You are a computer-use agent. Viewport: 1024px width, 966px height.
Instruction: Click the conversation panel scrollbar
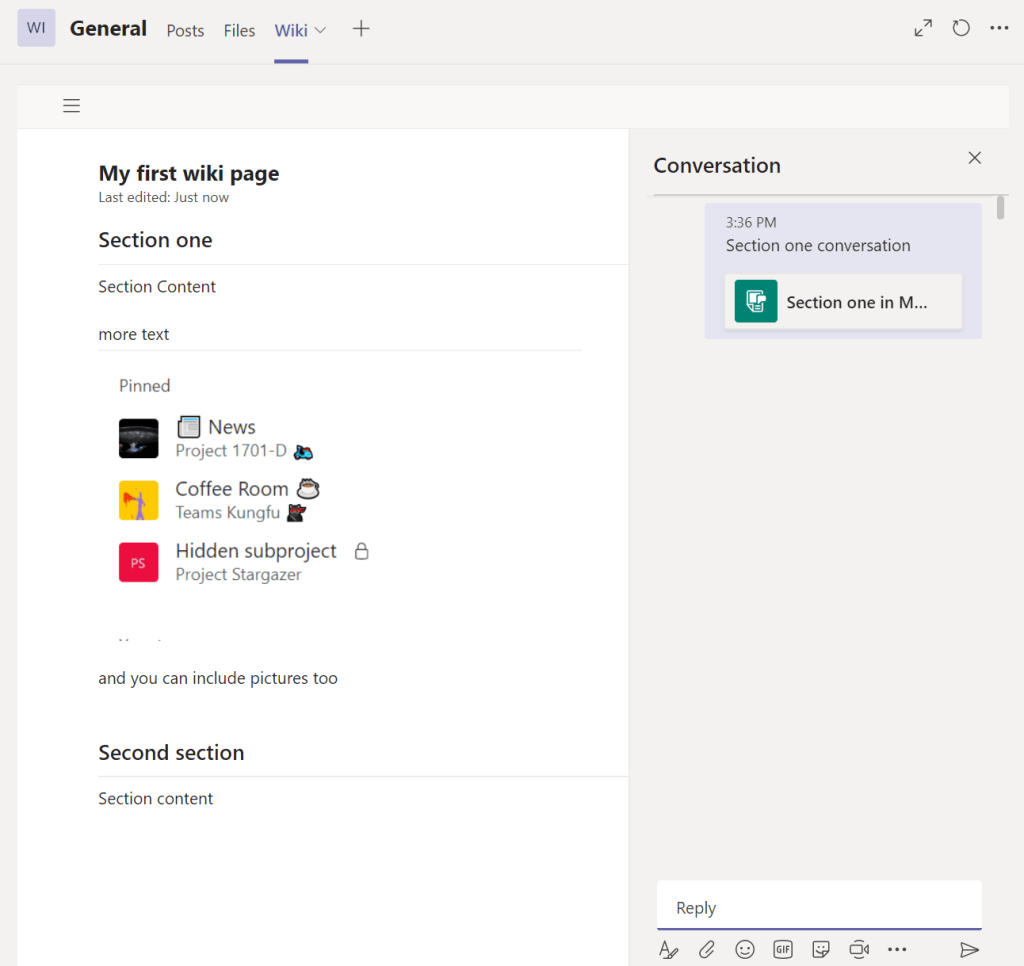point(1000,208)
